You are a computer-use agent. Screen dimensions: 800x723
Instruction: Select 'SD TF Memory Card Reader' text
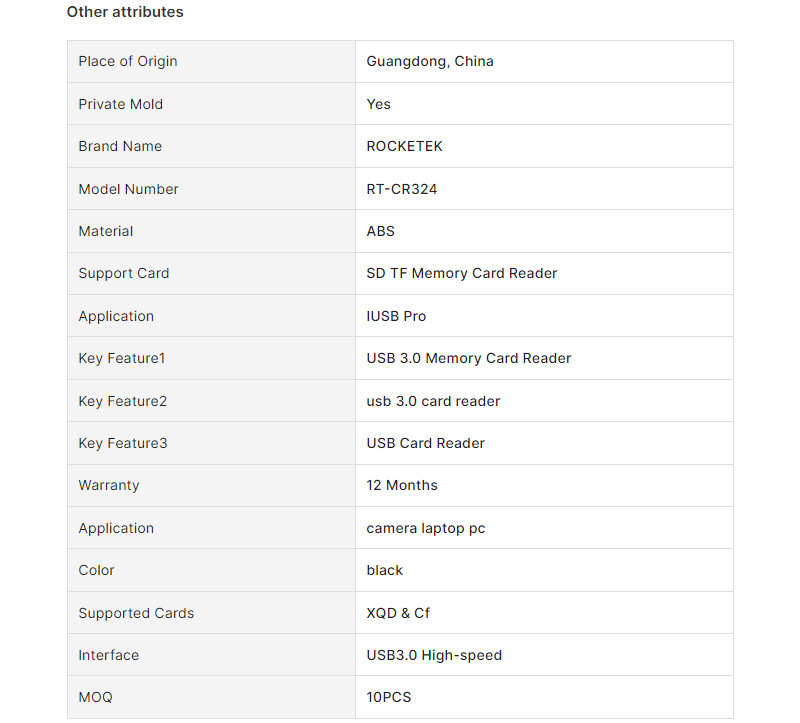point(462,273)
